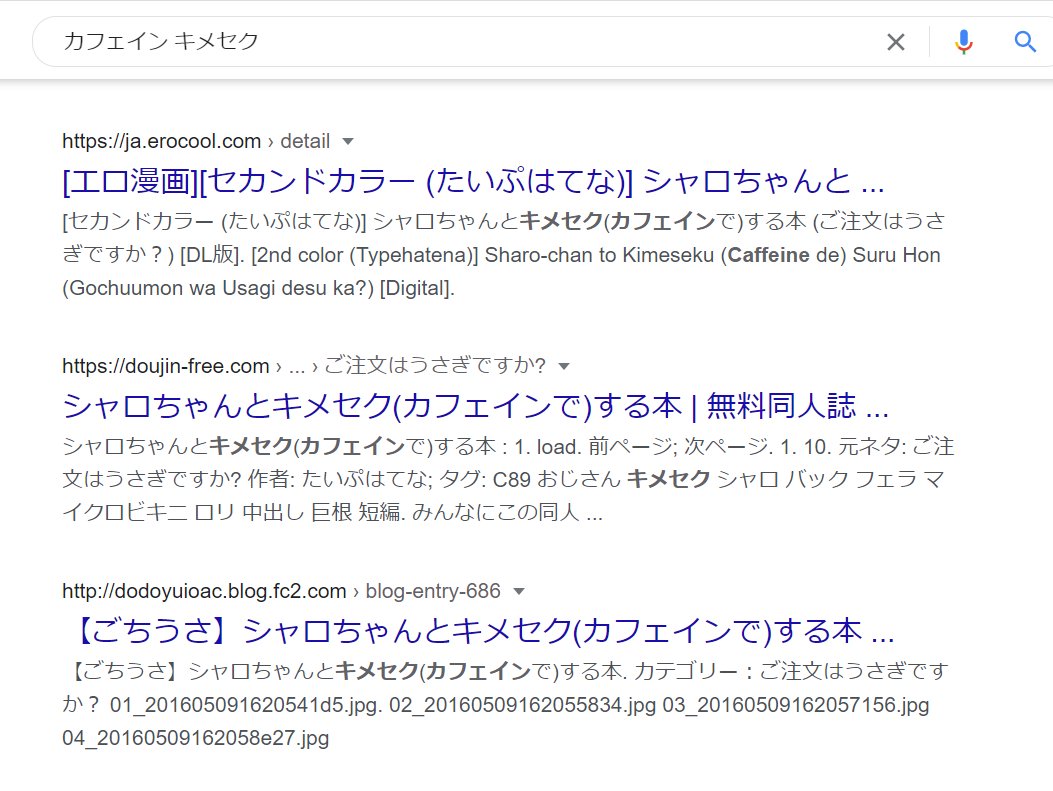Viewport: 1053px width, 791px height.
Task: Focus the search query input field
Action: tap(463, 42)
